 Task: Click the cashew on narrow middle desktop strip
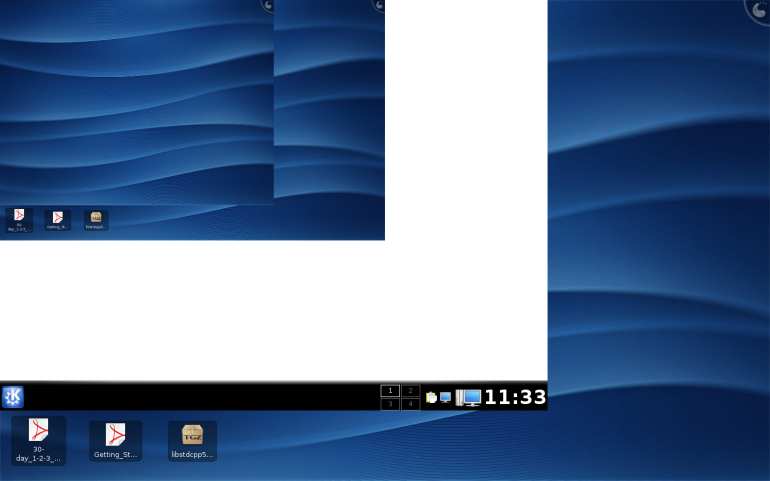379,5
